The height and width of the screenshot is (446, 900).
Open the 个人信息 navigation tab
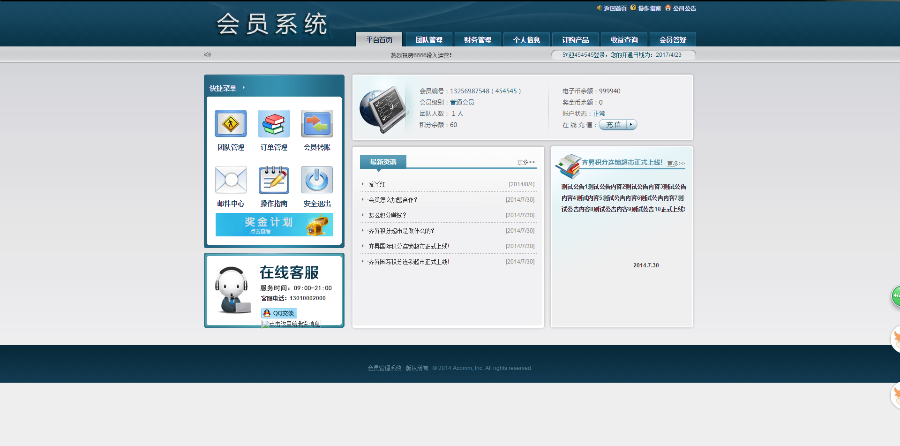[526, 40]
